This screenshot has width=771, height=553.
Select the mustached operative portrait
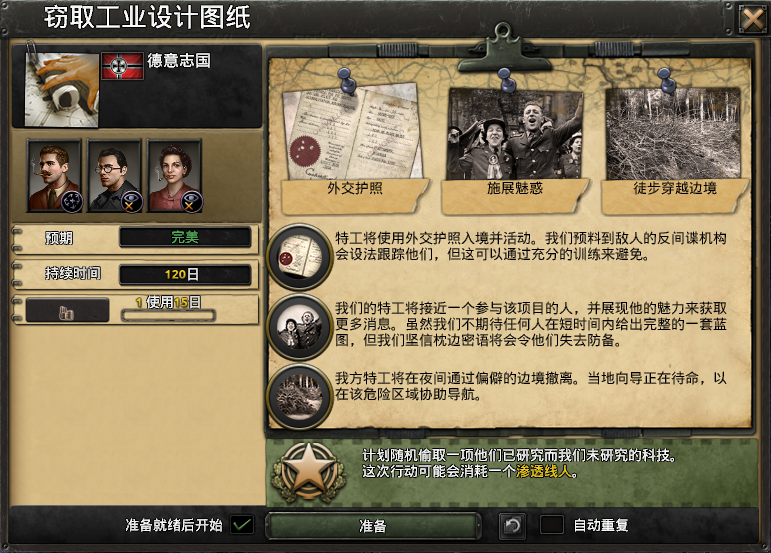click(54, 175)
